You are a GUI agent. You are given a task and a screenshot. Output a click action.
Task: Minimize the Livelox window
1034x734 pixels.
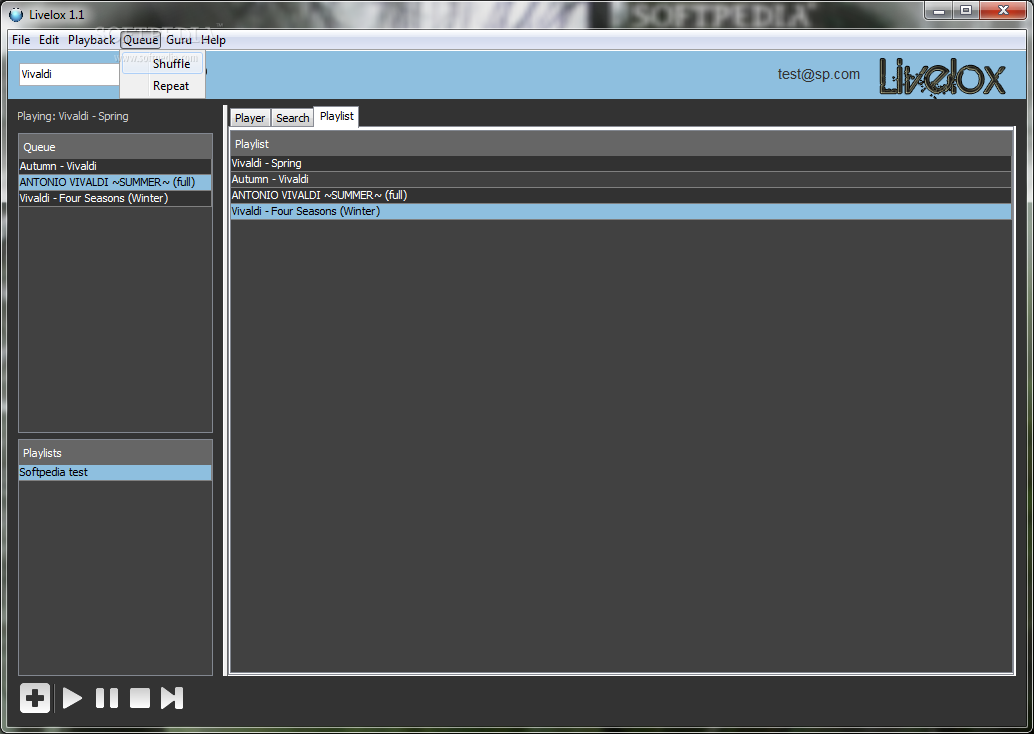[939, 11]
